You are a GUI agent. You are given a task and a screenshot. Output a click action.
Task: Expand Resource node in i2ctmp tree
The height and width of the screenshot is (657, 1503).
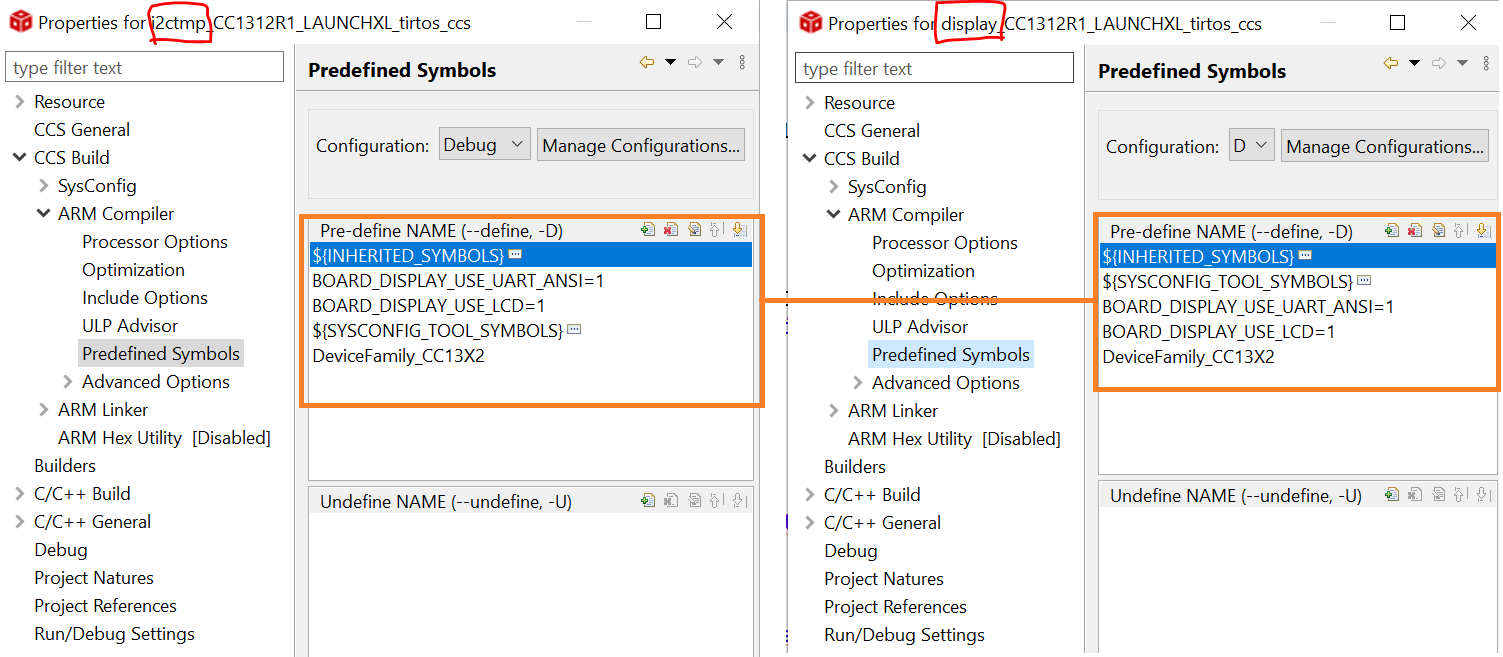(x=20, y=101)
